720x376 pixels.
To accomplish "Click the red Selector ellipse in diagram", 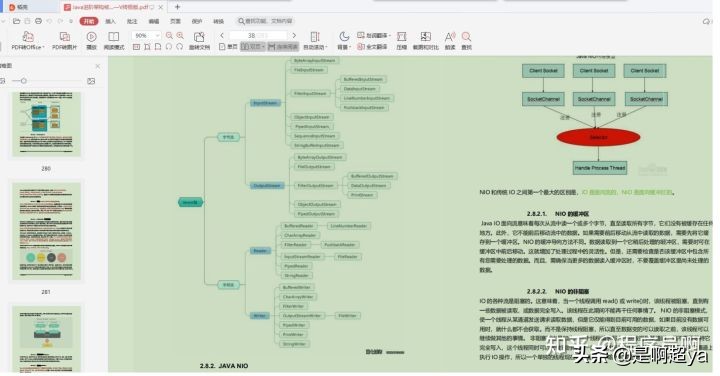I will [x=598, y=137].
